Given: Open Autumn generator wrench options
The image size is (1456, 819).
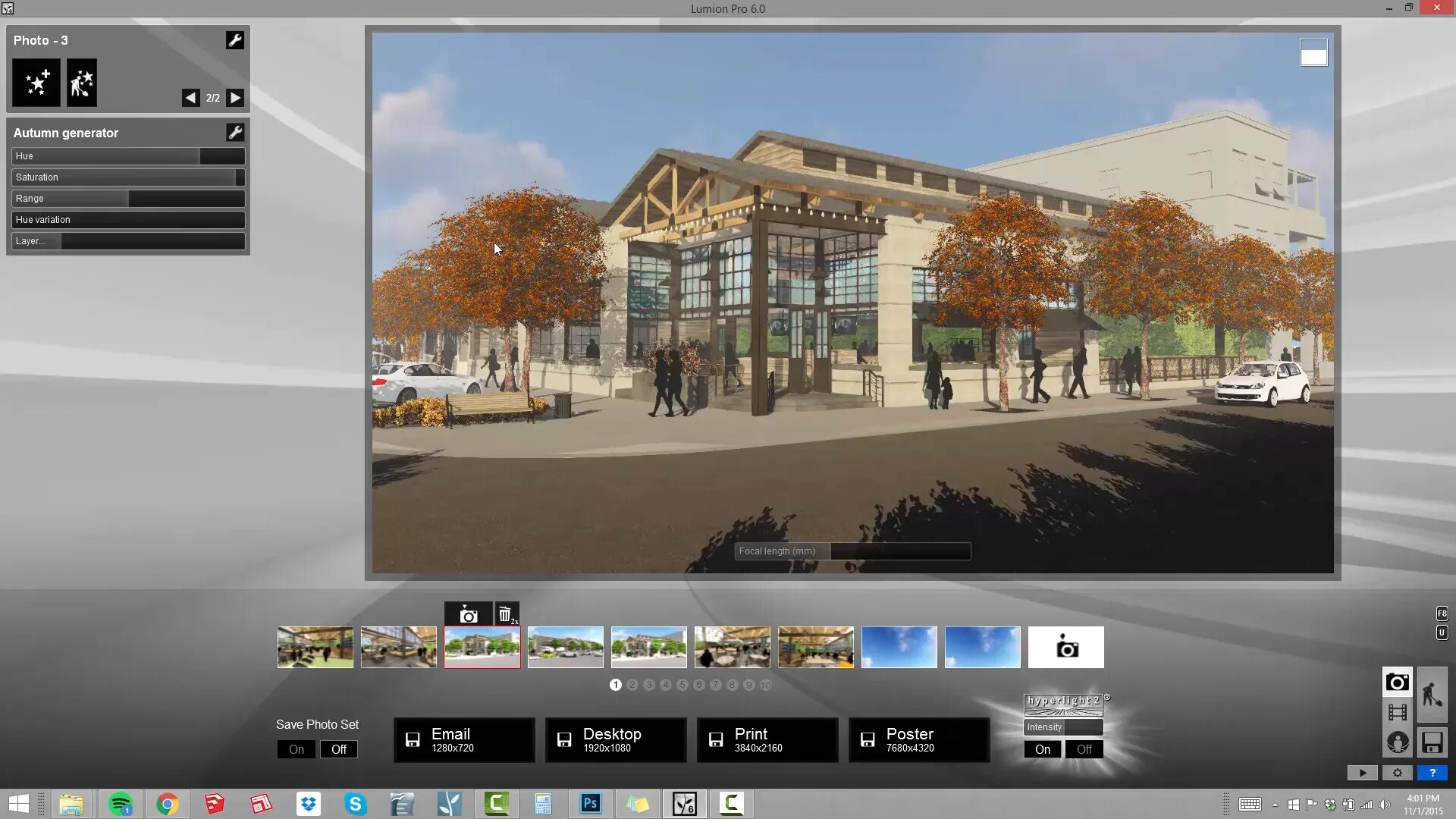Looking at the screenshot, I should (x=235, y=133).
